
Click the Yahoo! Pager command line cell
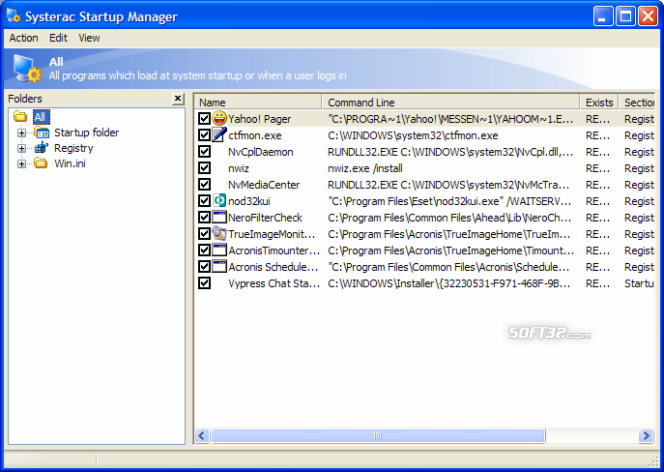[450, 119]
